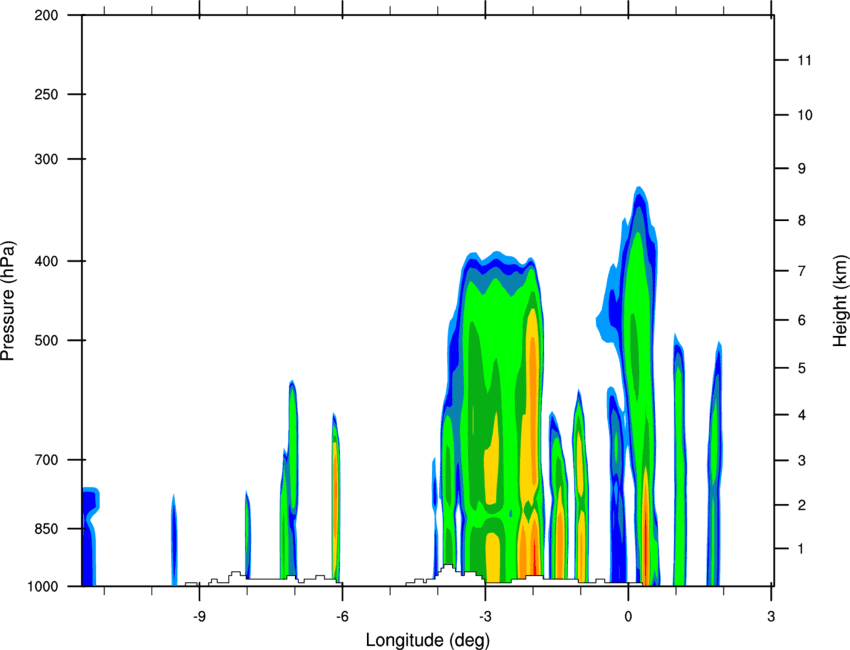Click the 'Longitude (deg)' axis title
Screen dimensions: 850x650
tap(428, 640)
